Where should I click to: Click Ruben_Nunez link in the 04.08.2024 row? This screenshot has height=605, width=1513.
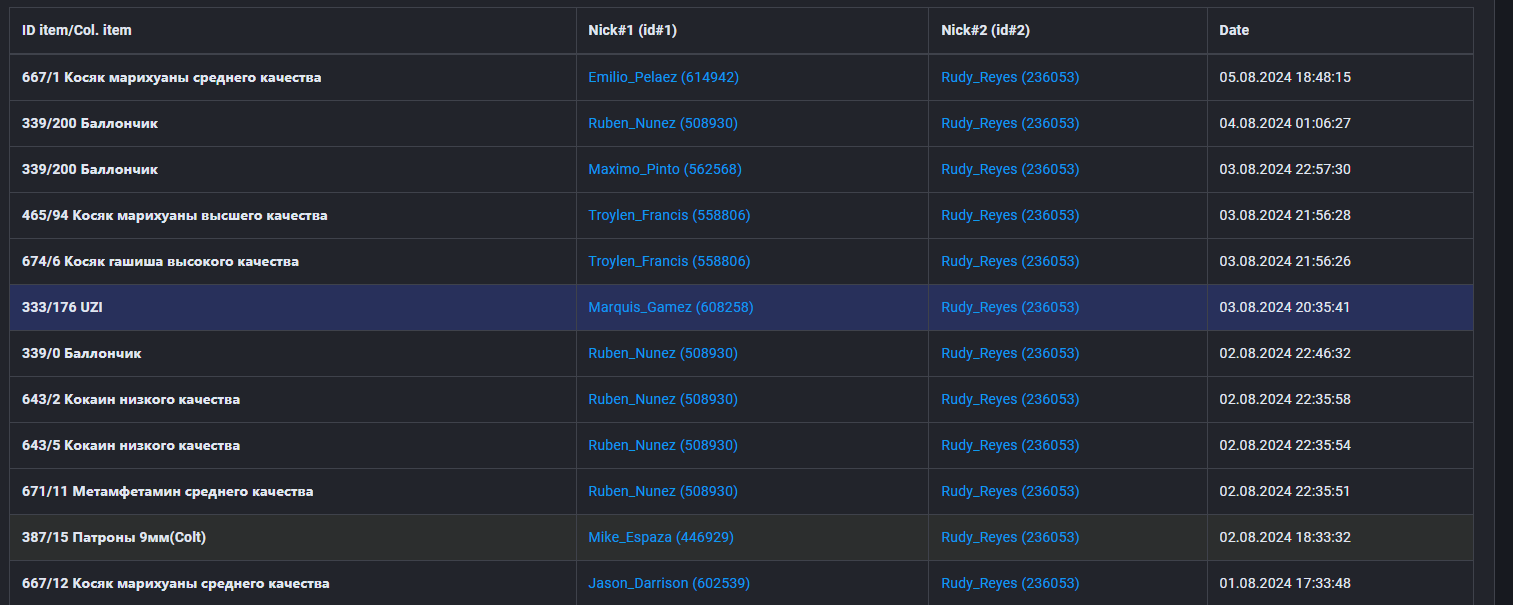tap(662, 123)
